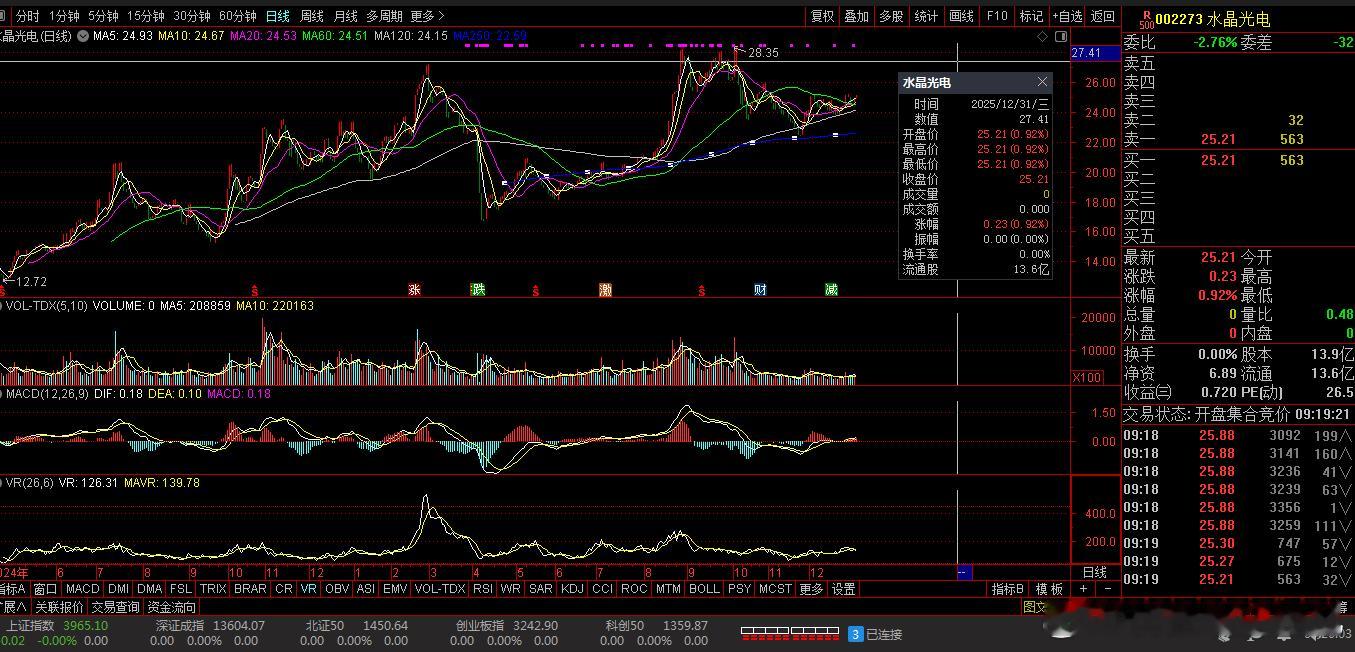
Task: Switch chart period to 周线
Action: point(312,16)
